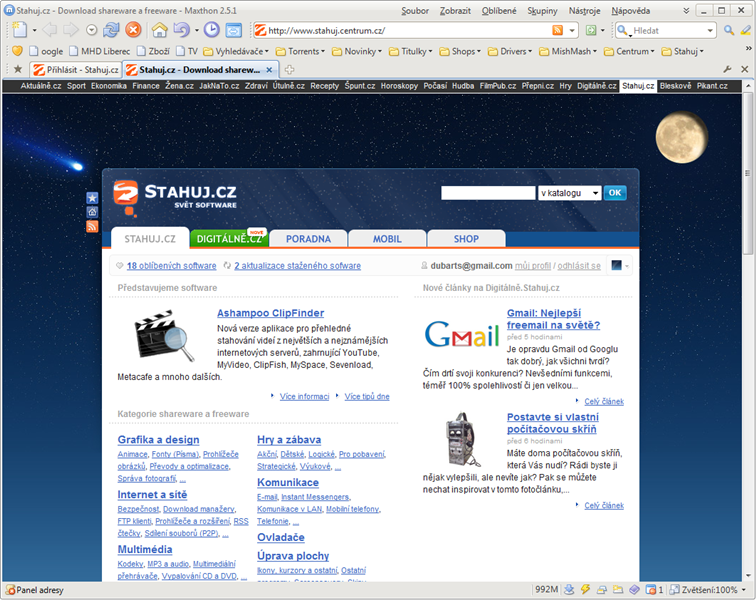Viewport: 756px width, 600px height.
Task: Click the orange RSS icon on page sidebar
Action: click(x=92, y=226)
